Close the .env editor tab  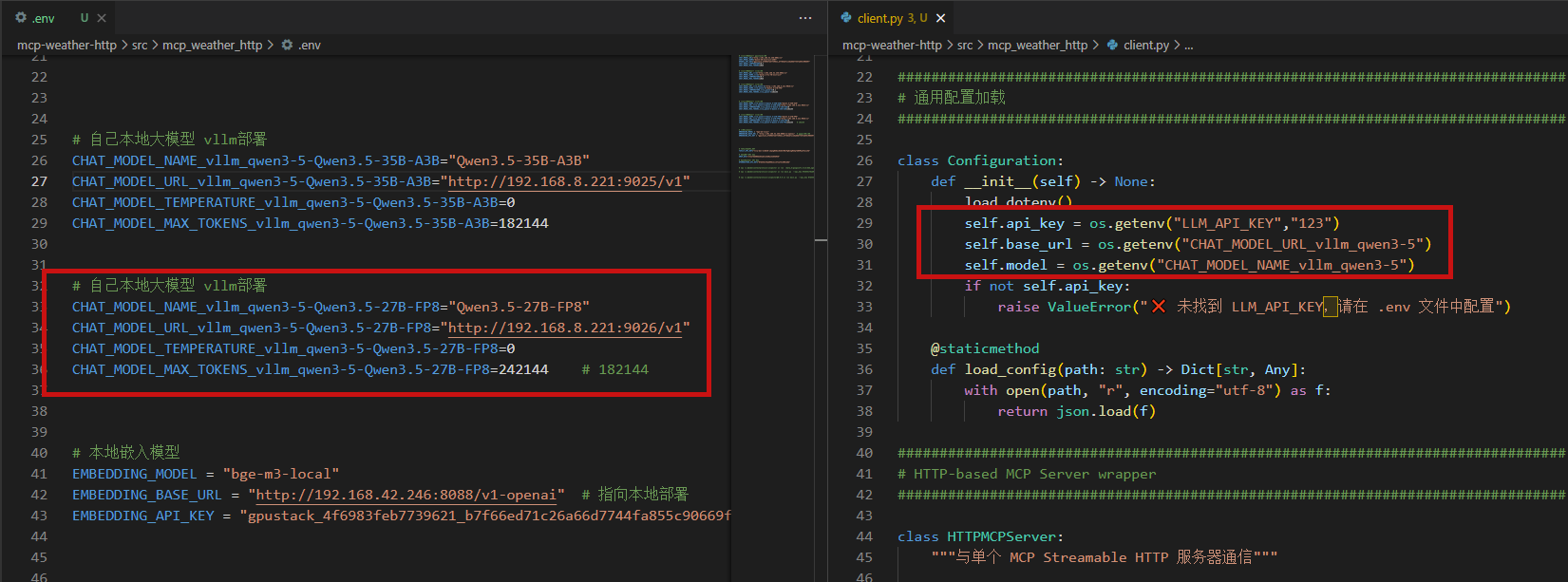point(102,18)
